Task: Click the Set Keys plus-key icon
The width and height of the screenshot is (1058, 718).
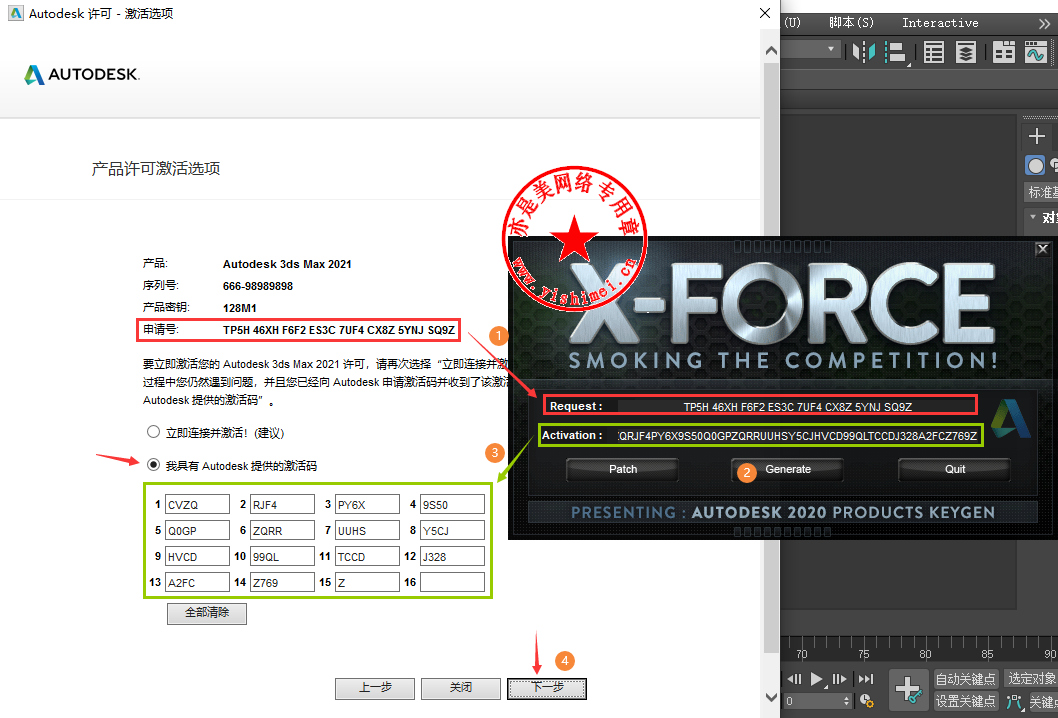Action: click(908, 690)
